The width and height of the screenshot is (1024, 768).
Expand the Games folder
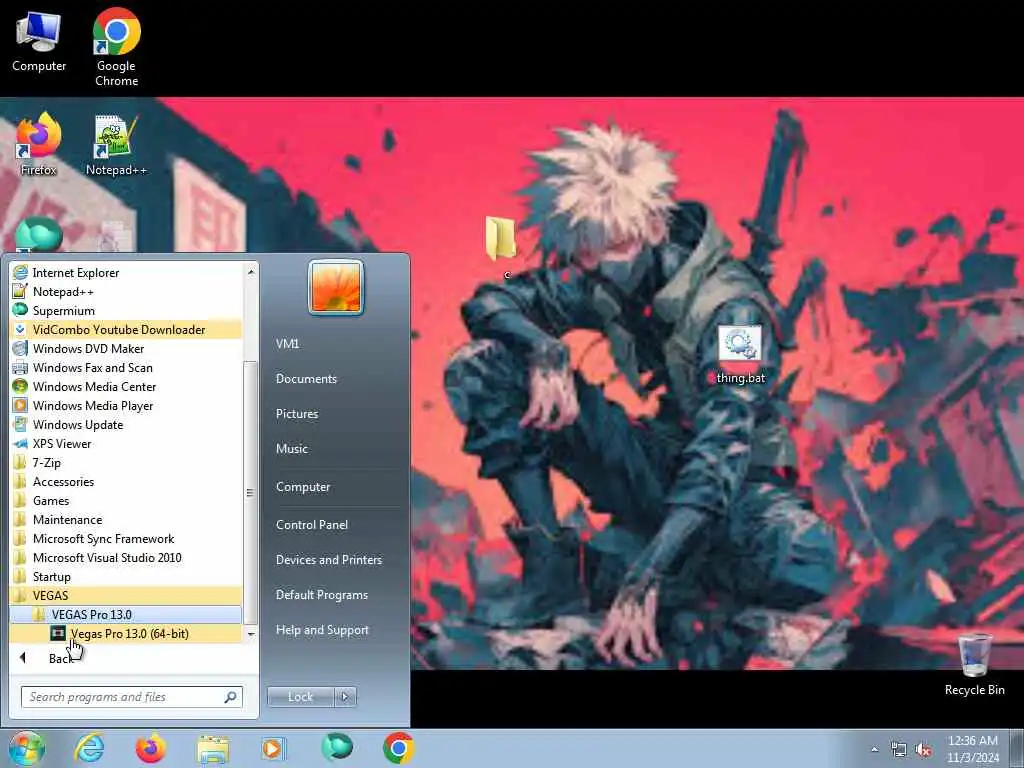[125, 500]
